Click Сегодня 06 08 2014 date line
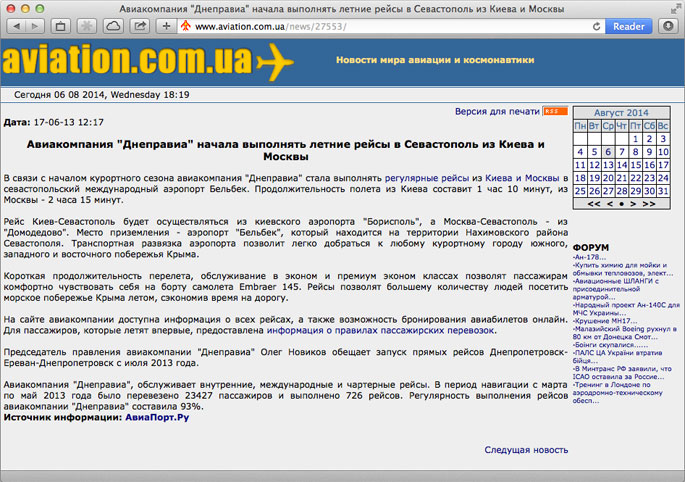 (x=102, y=95)
